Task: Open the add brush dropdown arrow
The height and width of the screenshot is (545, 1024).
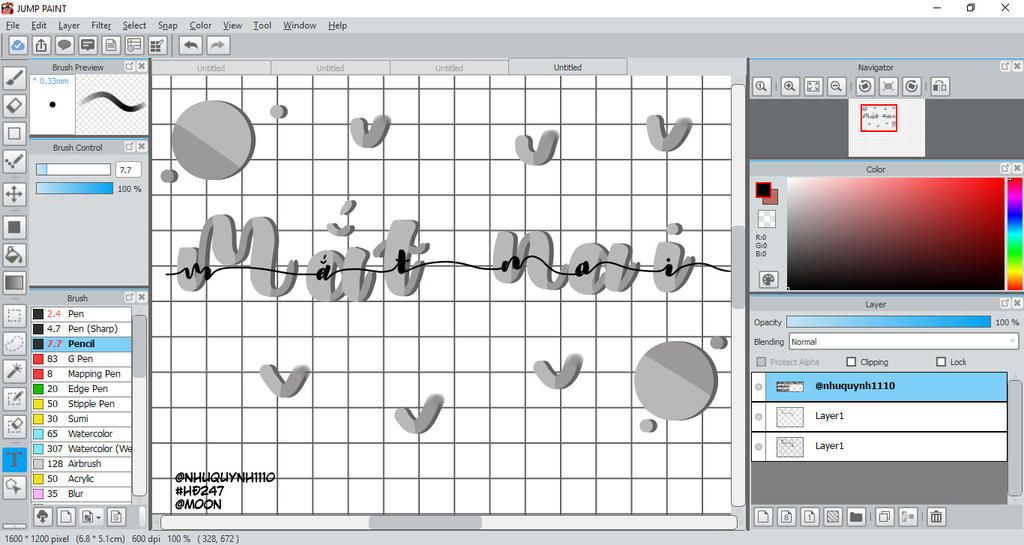Action: (x=98, y=518)
